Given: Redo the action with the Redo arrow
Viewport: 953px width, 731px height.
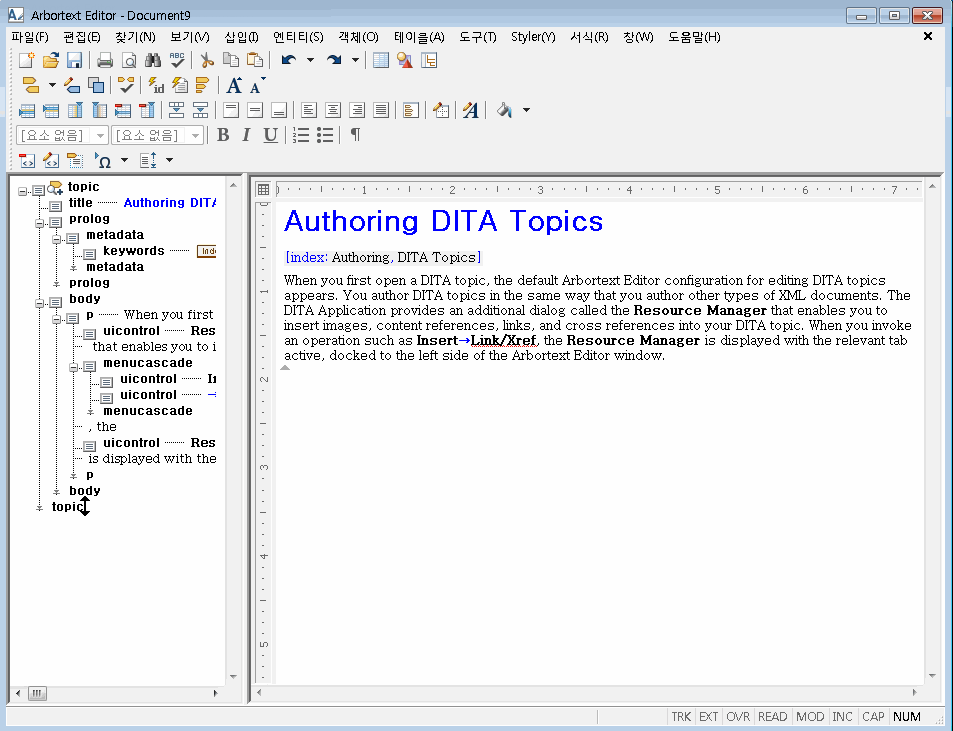Looking at the screenshot, I should [334, 60].
